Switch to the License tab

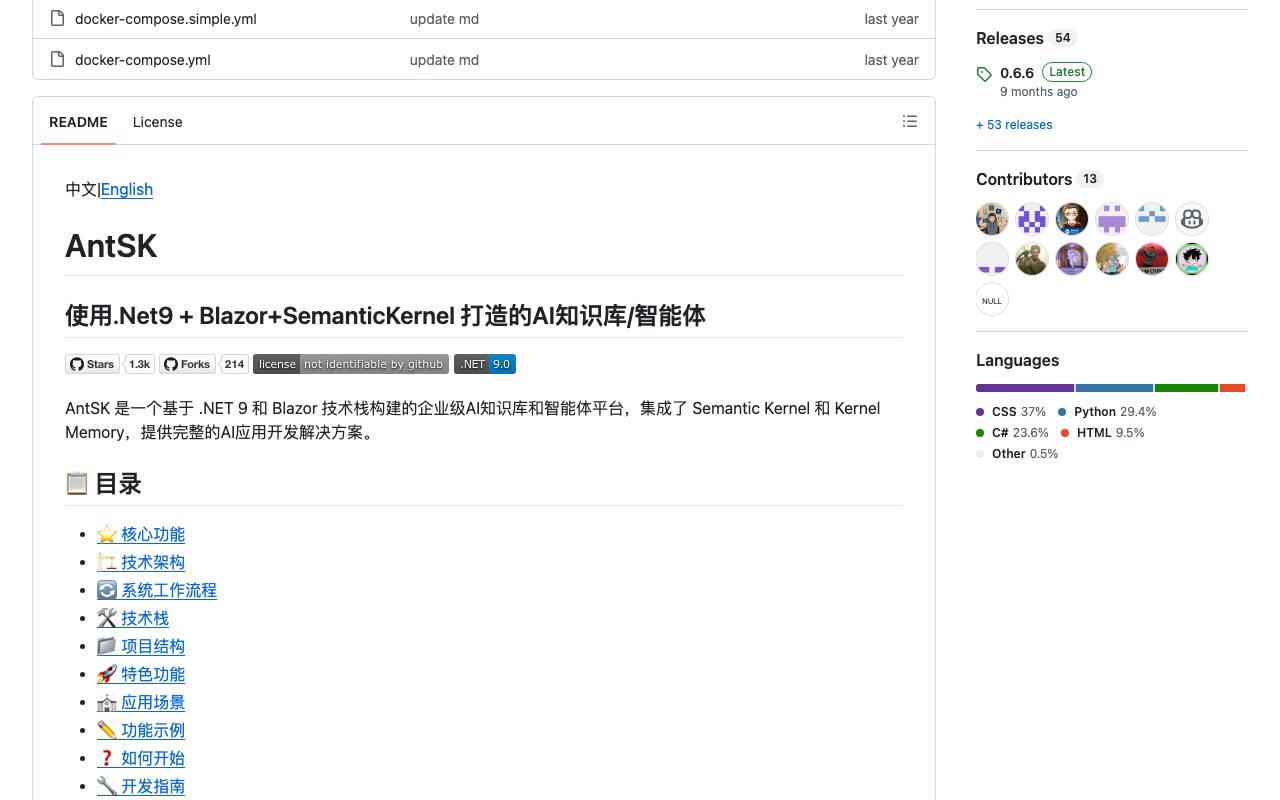158,122
